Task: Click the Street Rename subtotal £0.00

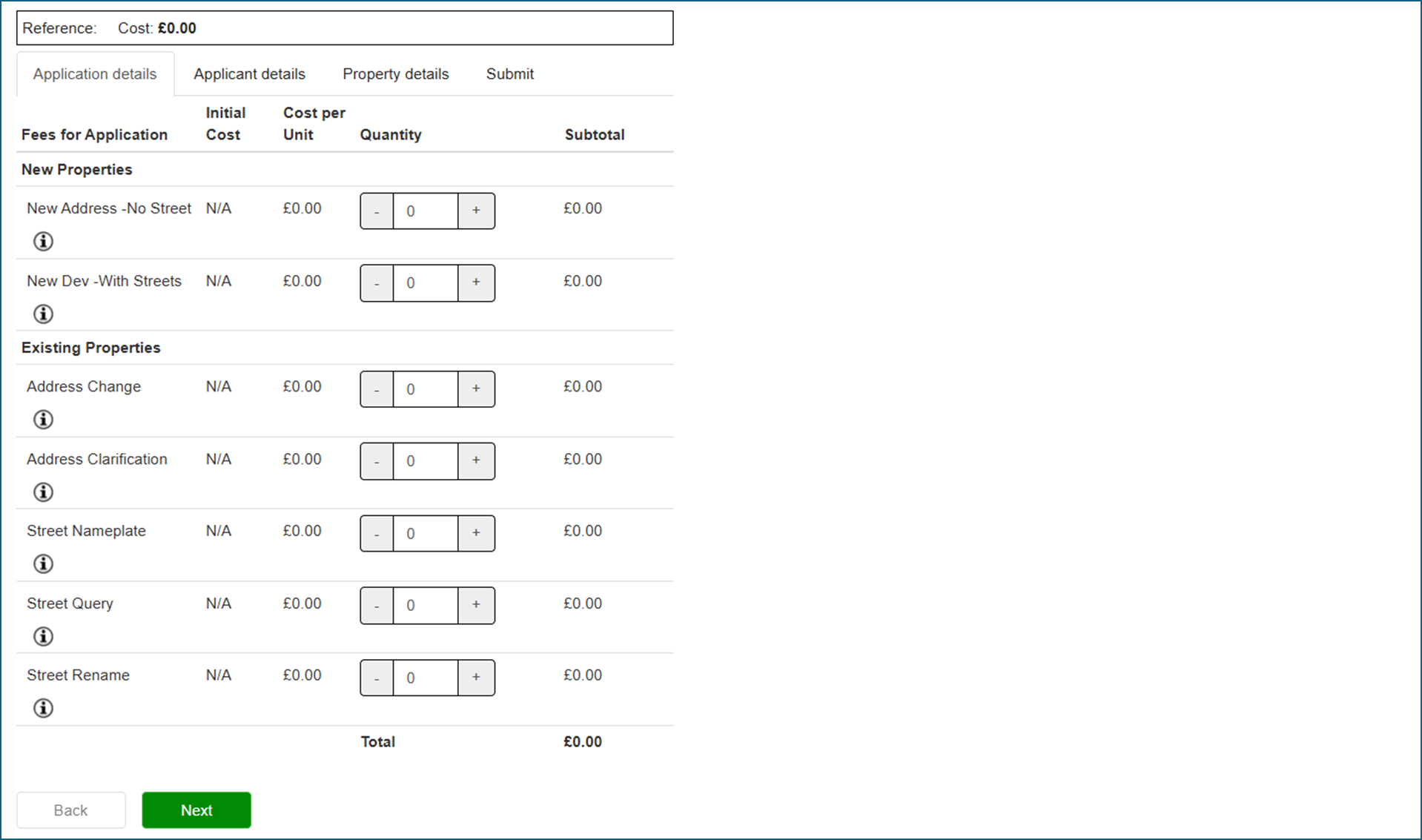Action: [x=583, y=675]
